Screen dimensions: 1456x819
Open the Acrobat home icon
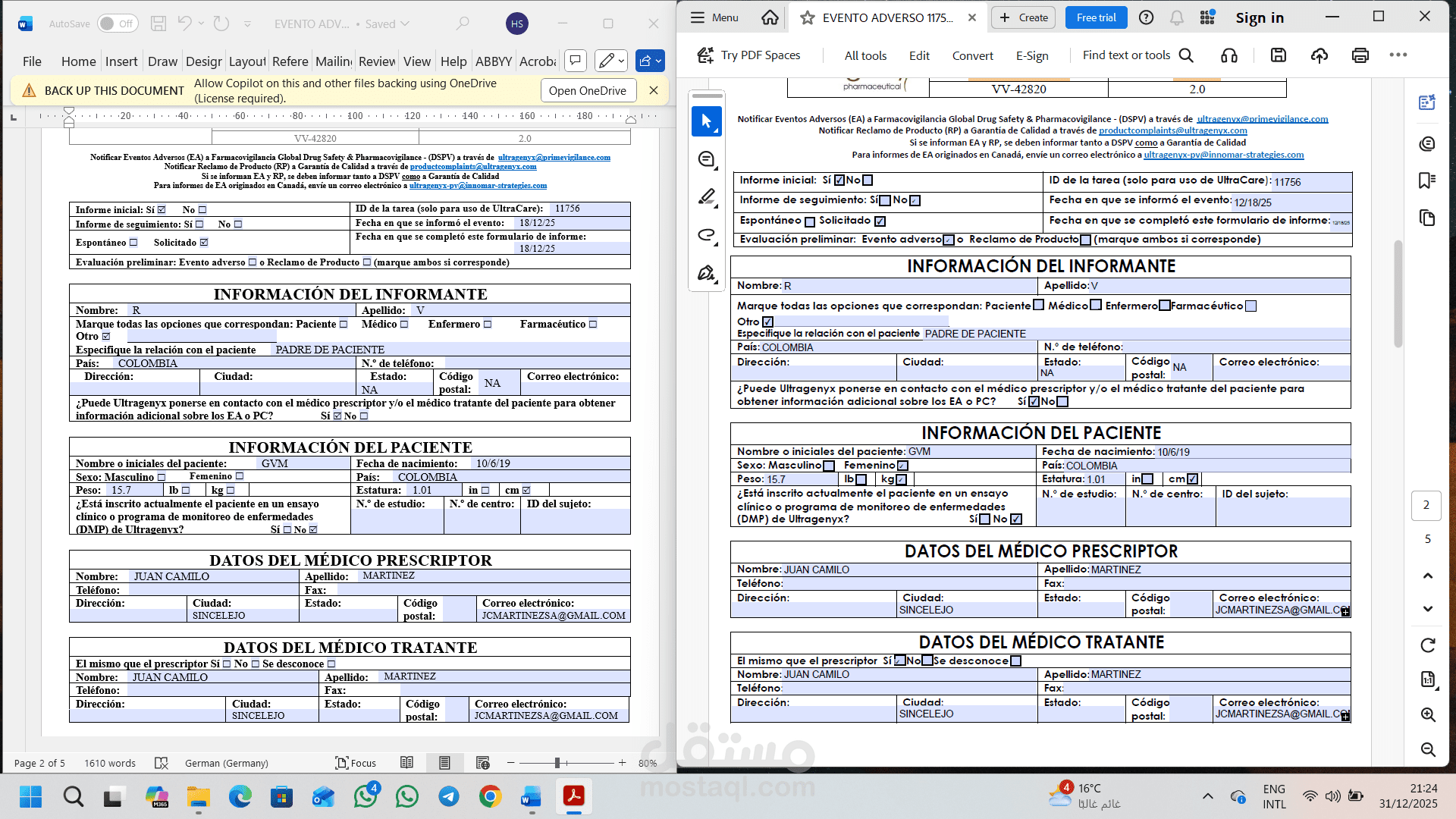click(770, 17)
